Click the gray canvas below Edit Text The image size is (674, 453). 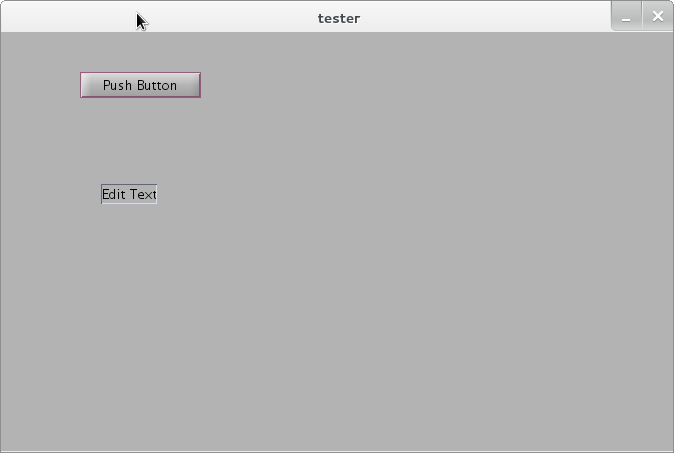(x=129, y=301)
